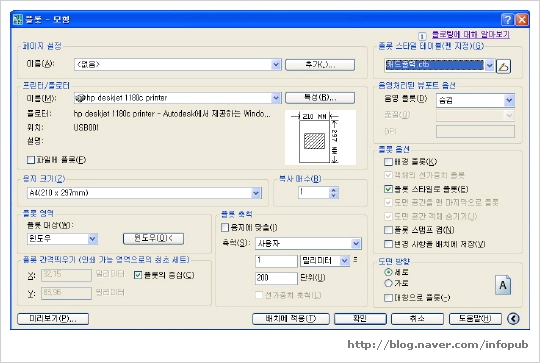
Task: Enable the plot stamp on (N) checkbox
Action: coord(388,230)
